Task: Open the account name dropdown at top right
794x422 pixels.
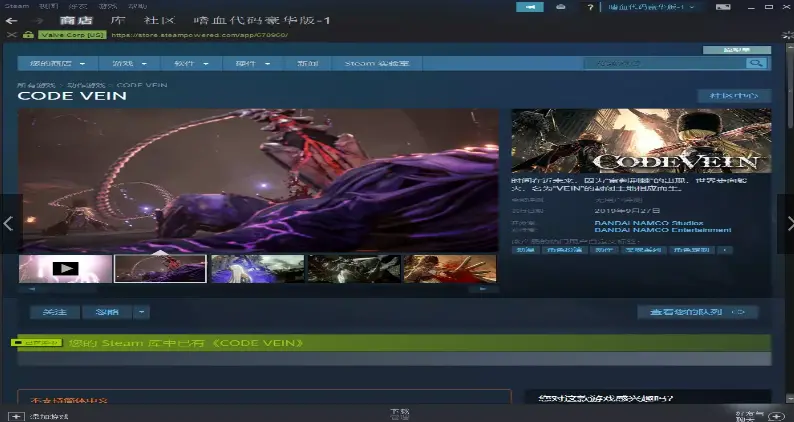Action: point(652,7)
